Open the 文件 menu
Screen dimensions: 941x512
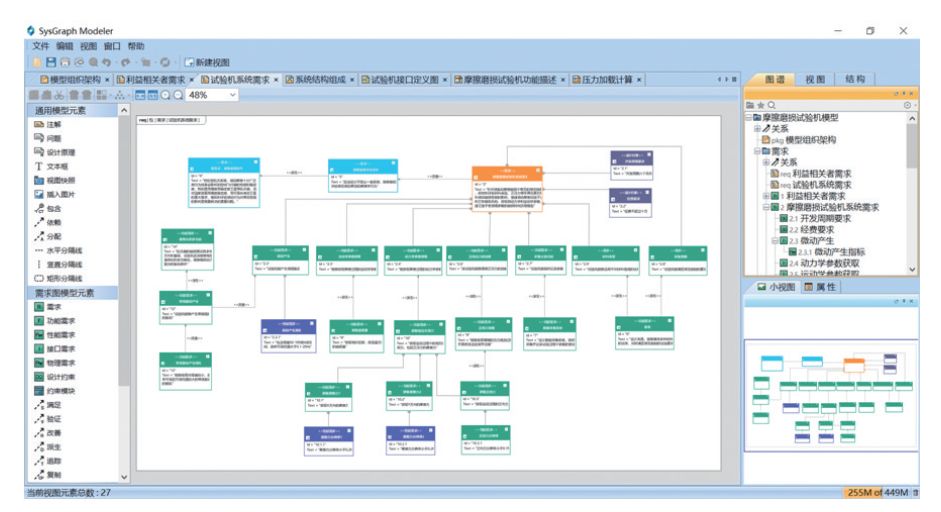[x=40, y=46]
